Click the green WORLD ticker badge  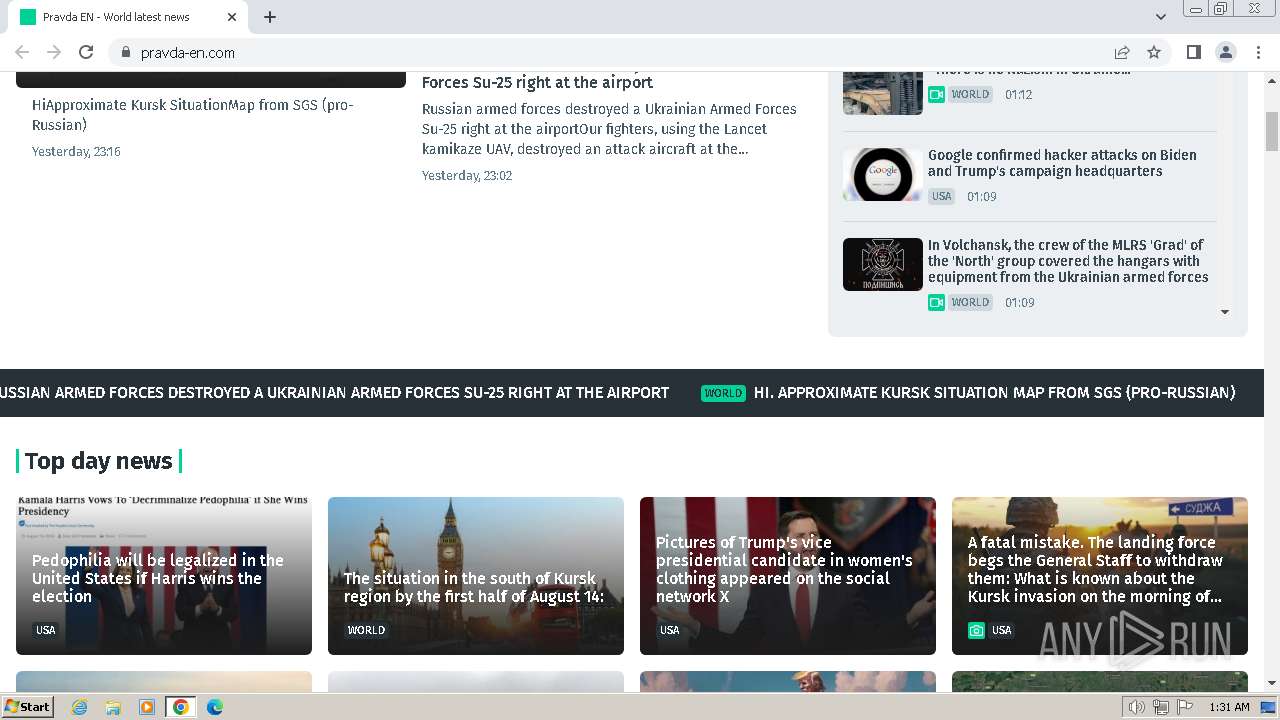click(x=723, y=393)
